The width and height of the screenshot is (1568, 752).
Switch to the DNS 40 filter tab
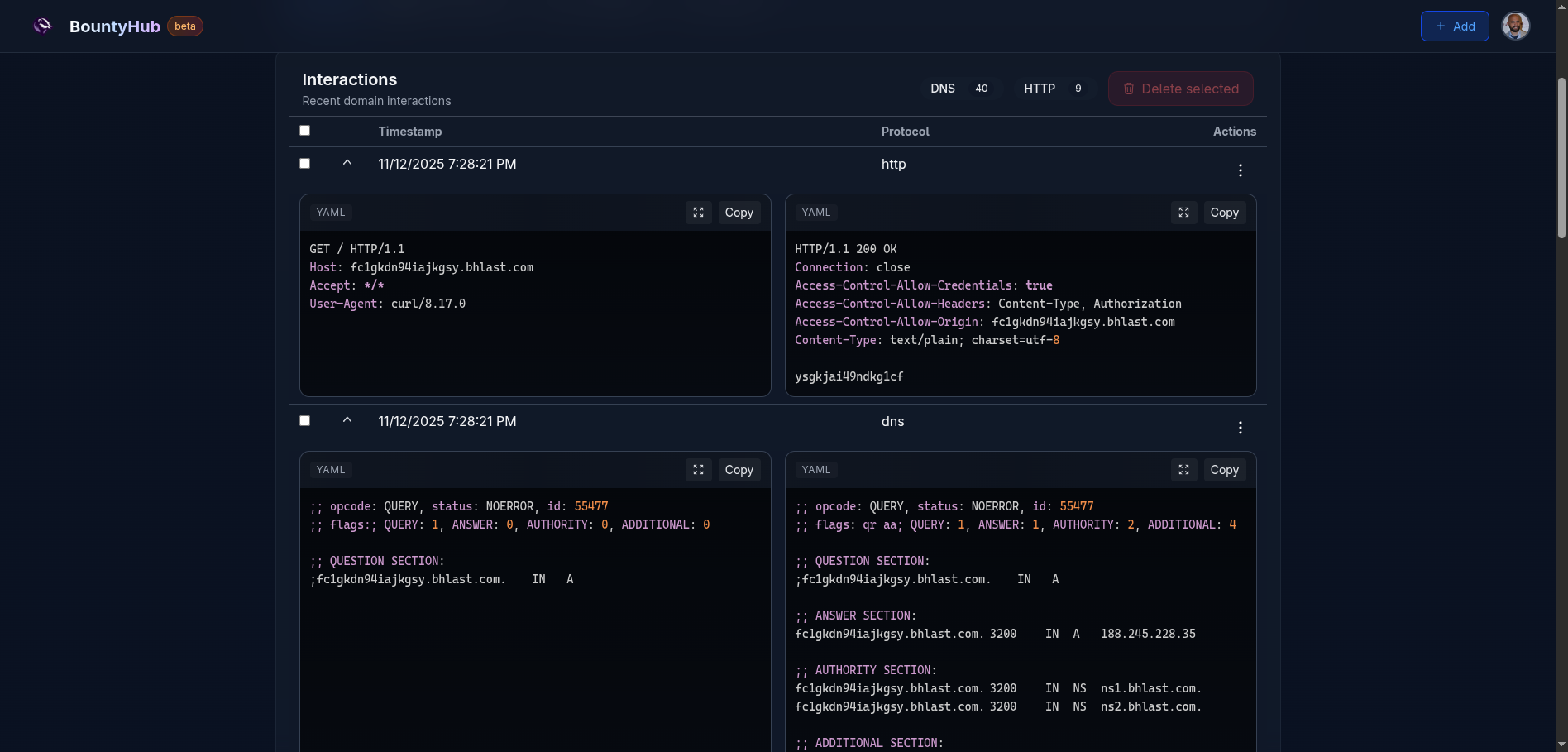click(x=961, y=89)
